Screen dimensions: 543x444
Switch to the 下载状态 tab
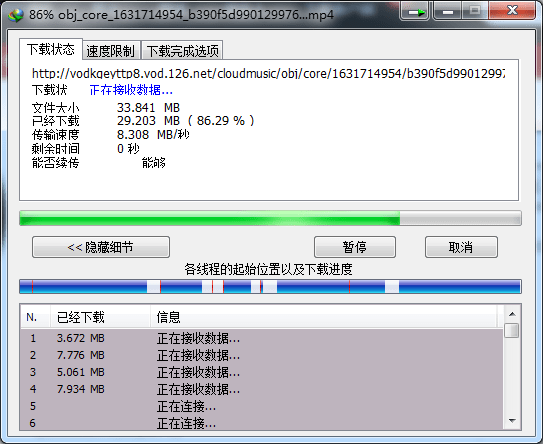(51, 50)
